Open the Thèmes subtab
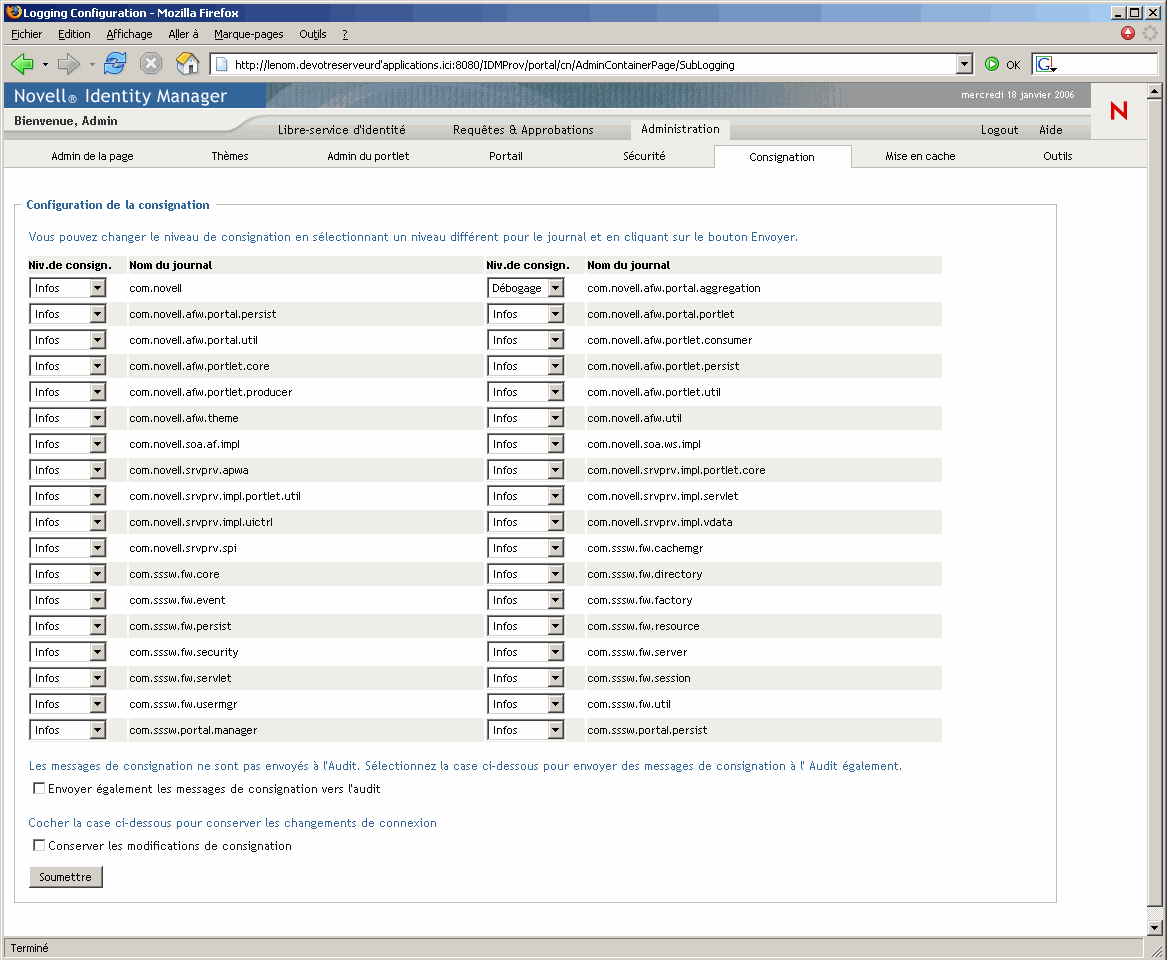Screen dimensions: 1167x960 pyautogui.click(x=230, y=156)
